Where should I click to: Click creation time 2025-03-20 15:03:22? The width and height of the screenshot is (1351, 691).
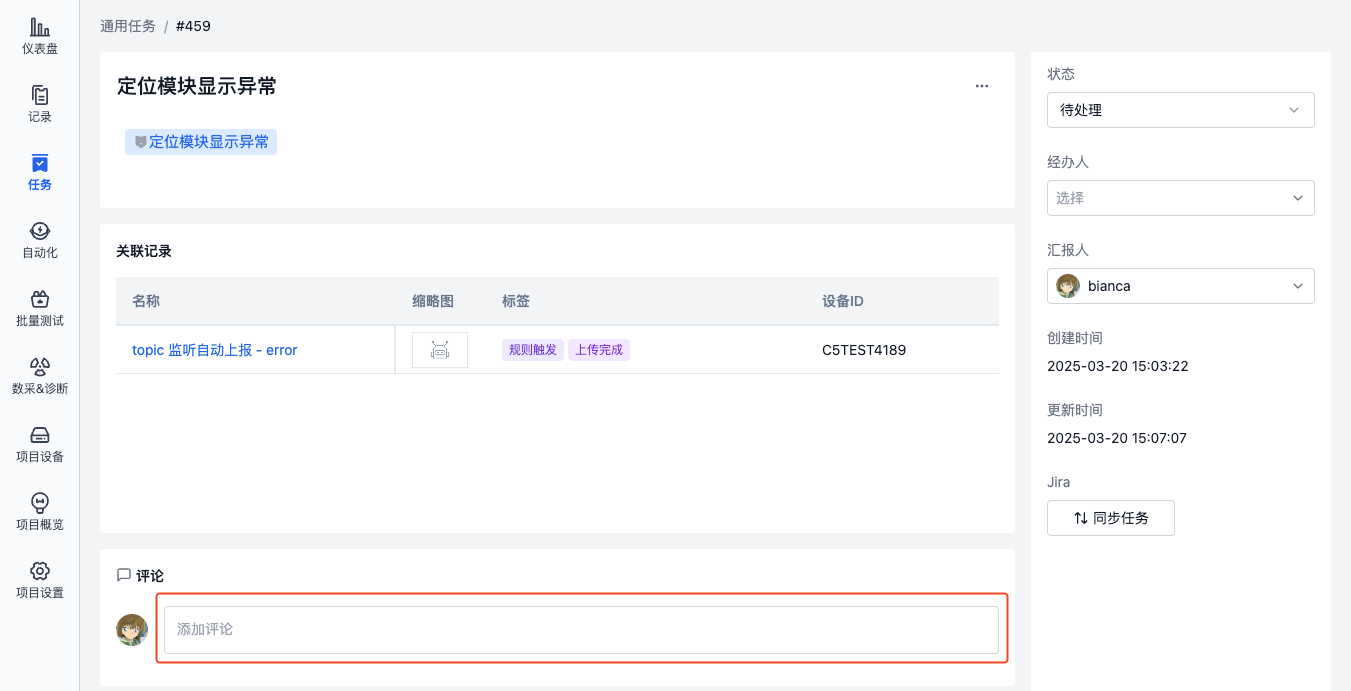pyautogui.click(x=1118, y=366)
